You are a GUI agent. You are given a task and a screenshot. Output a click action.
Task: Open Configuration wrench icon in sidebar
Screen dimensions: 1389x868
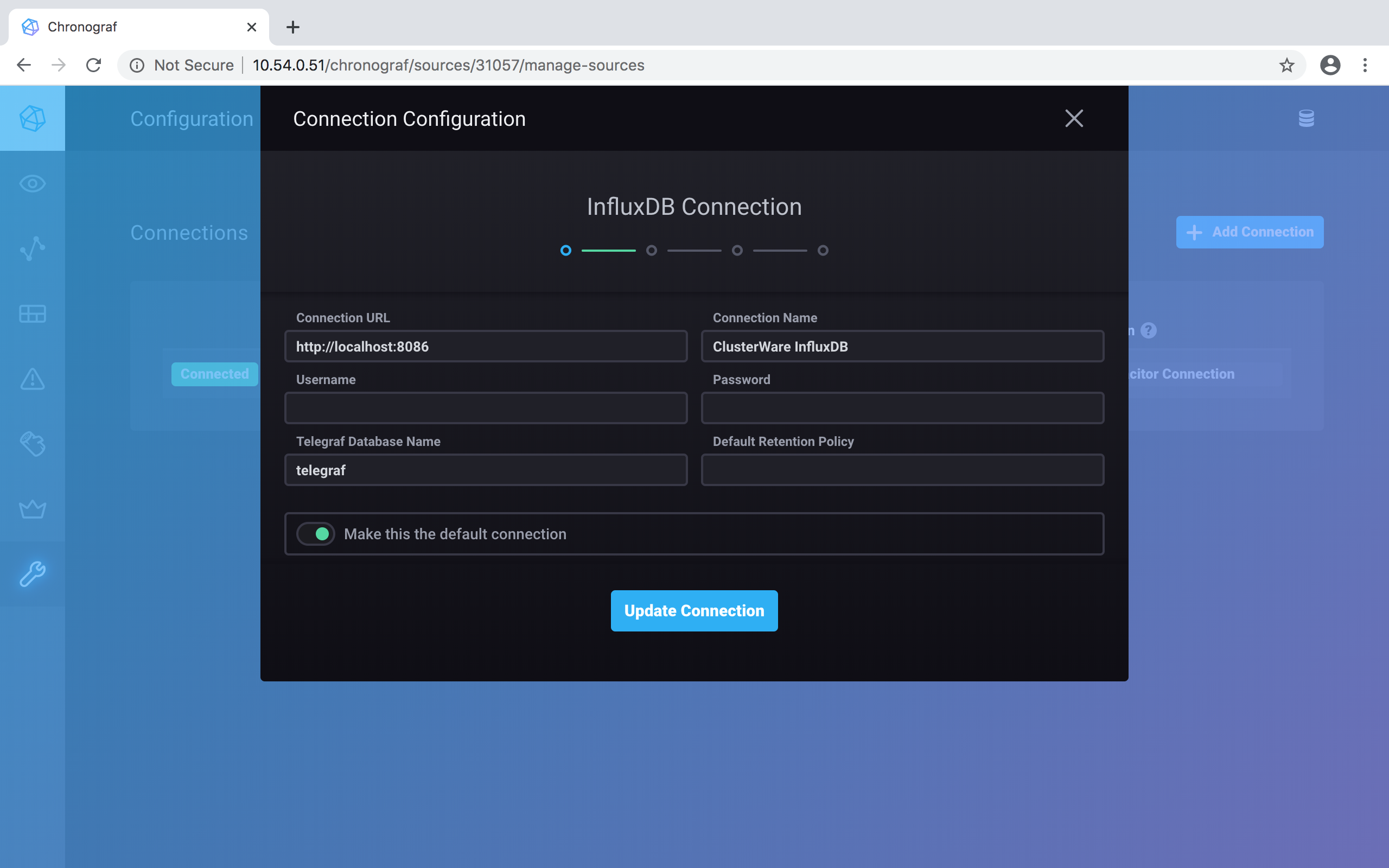pos(32,573)
